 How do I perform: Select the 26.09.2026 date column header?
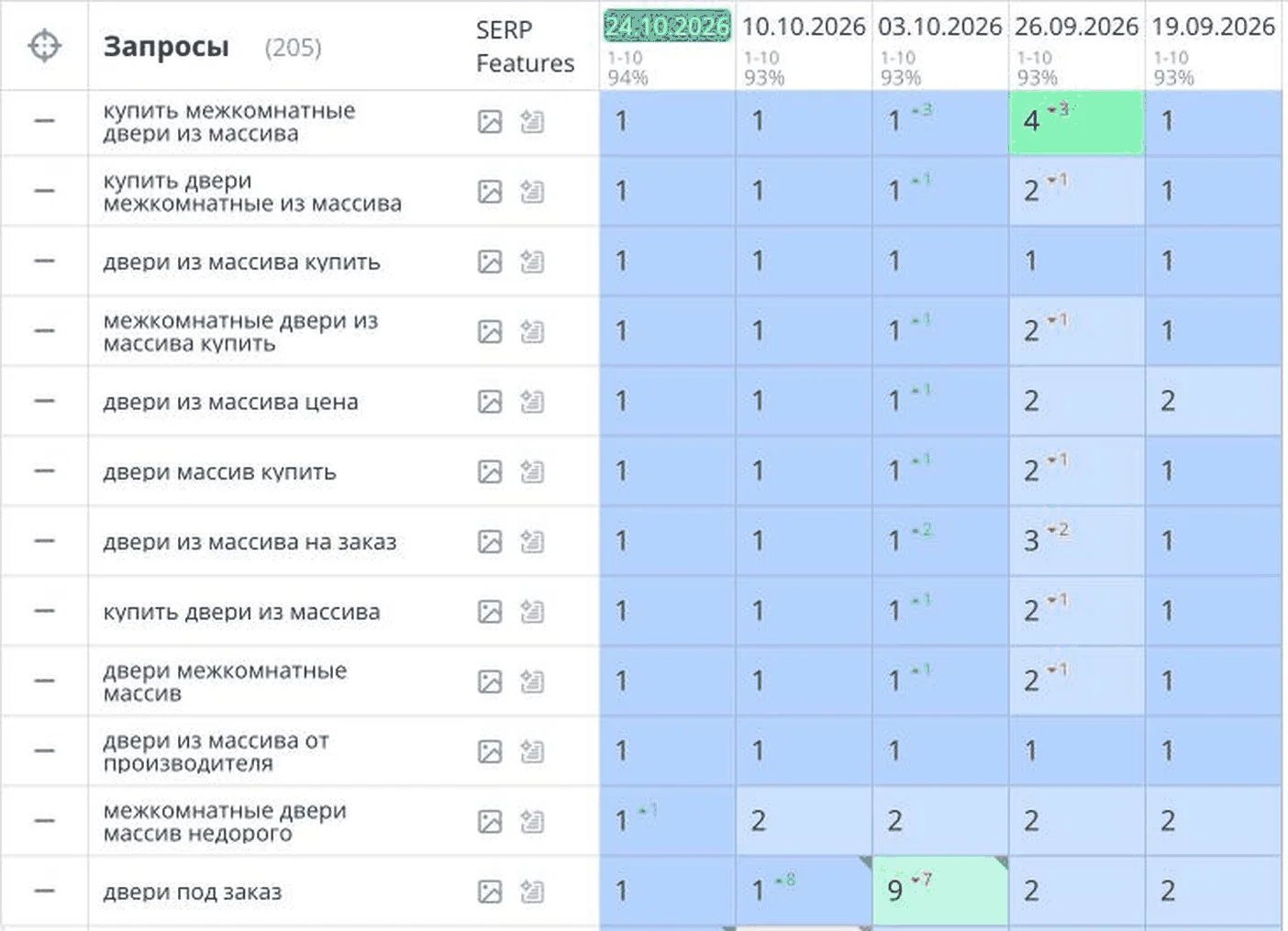(x=1077, y=27)
